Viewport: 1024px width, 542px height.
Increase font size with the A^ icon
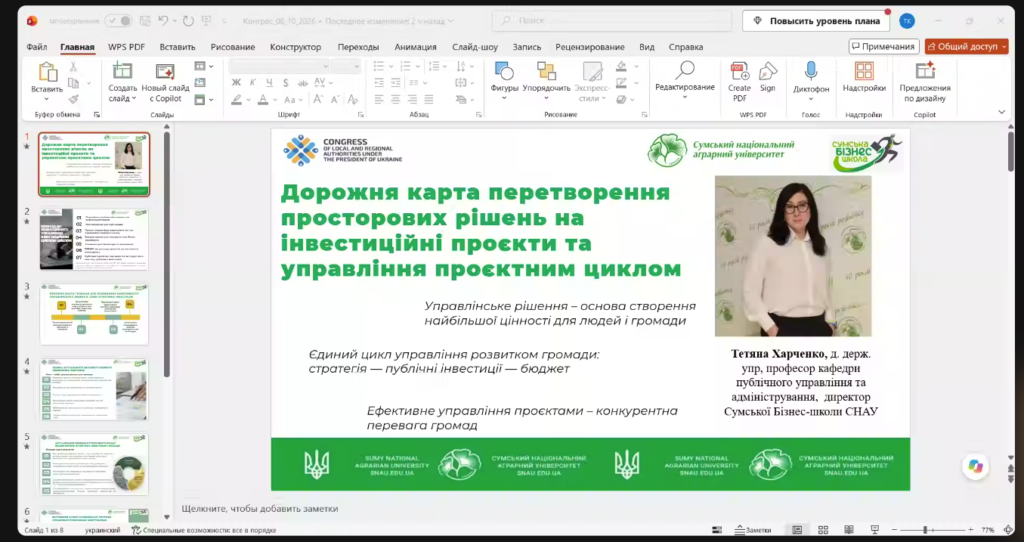point(317,99)
